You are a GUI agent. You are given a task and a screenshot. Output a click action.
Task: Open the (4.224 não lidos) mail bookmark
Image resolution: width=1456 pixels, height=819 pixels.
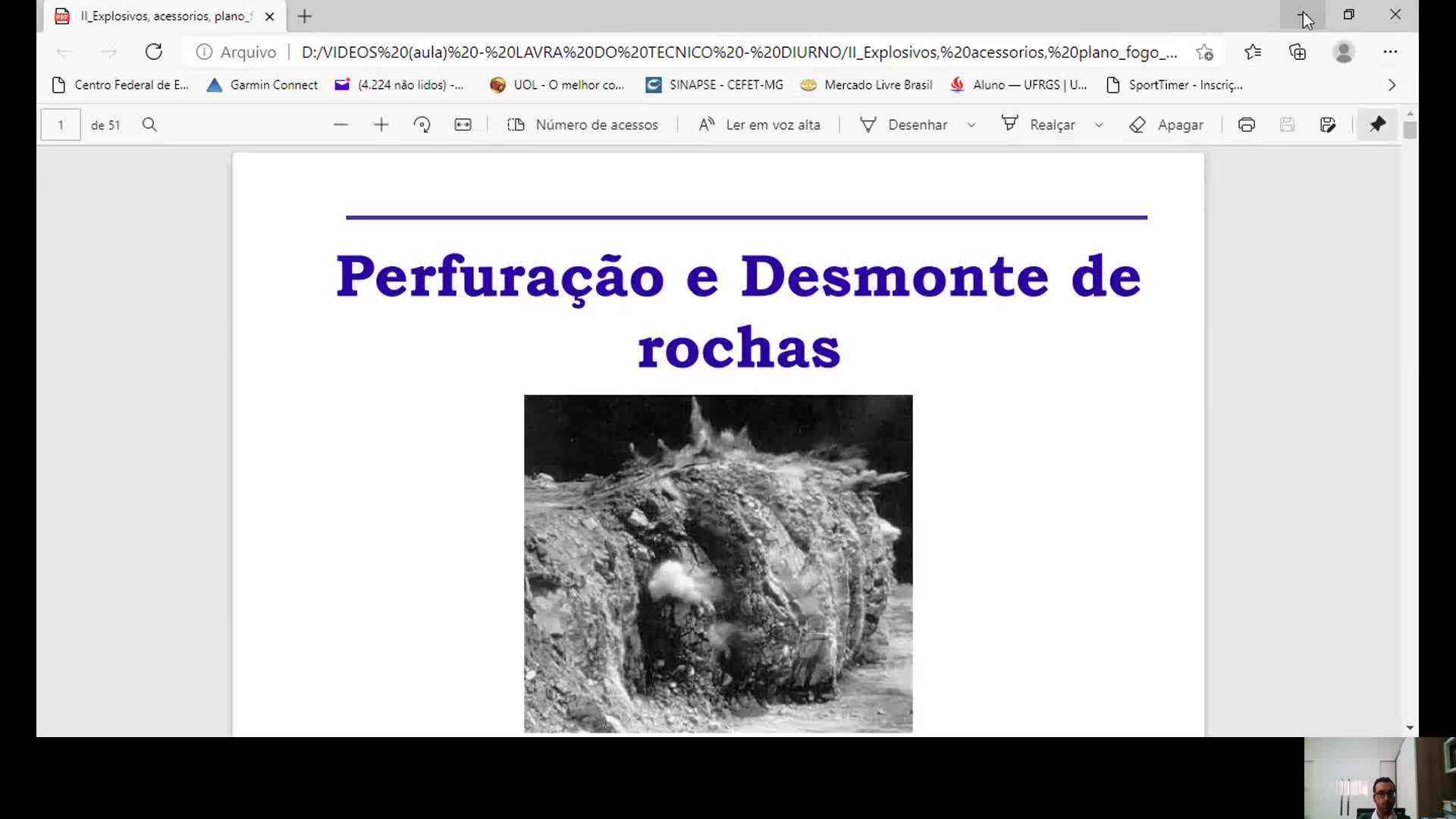click(399, 85)
